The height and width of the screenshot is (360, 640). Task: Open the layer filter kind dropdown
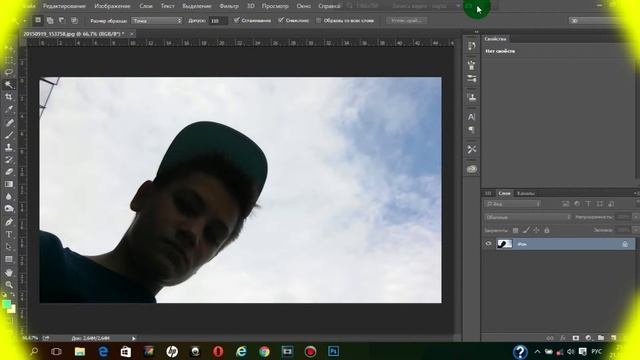click(x=513, y=204)
